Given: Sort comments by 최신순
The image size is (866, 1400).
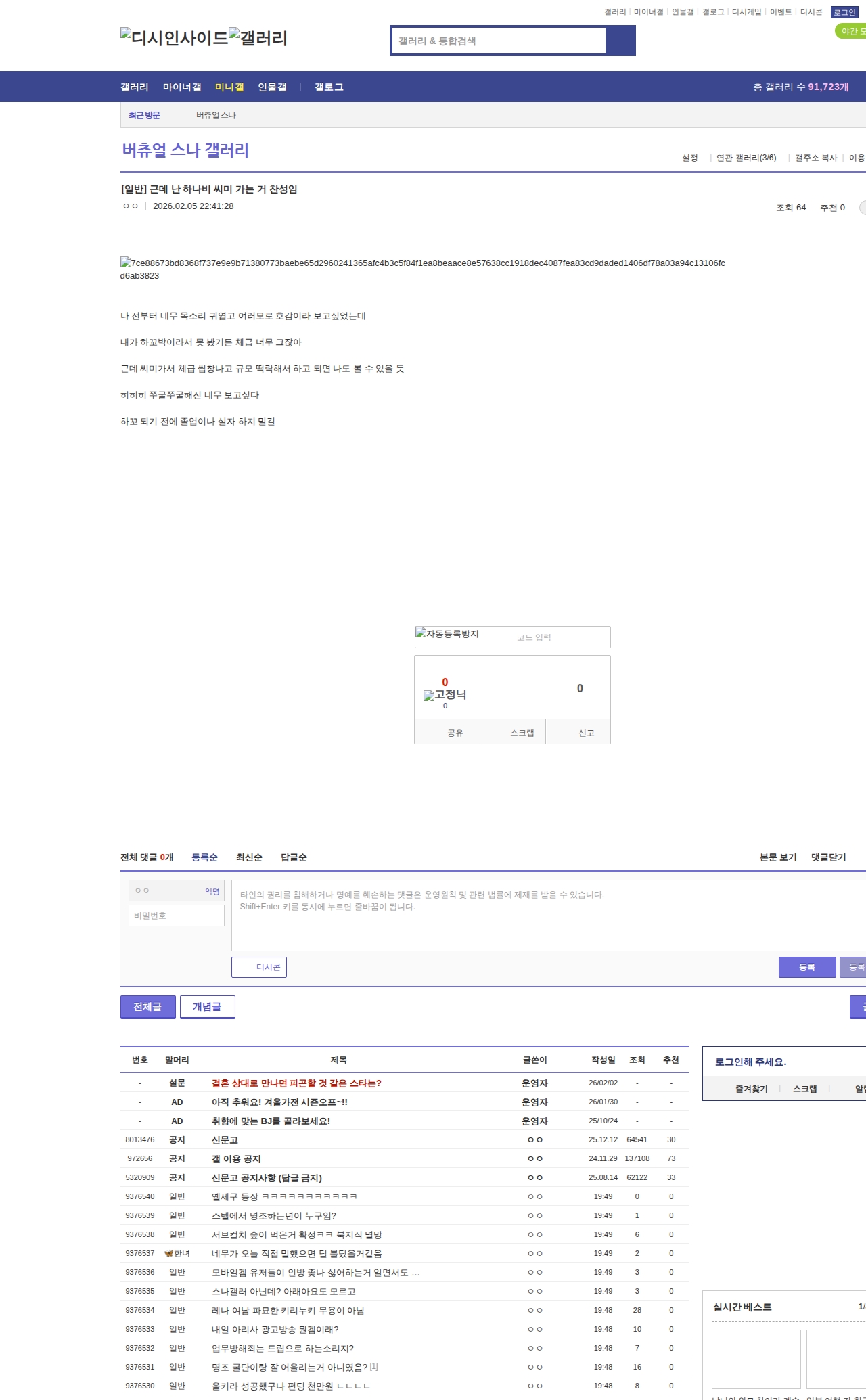Looking at the screenshot, I should (x=249, y=857).
